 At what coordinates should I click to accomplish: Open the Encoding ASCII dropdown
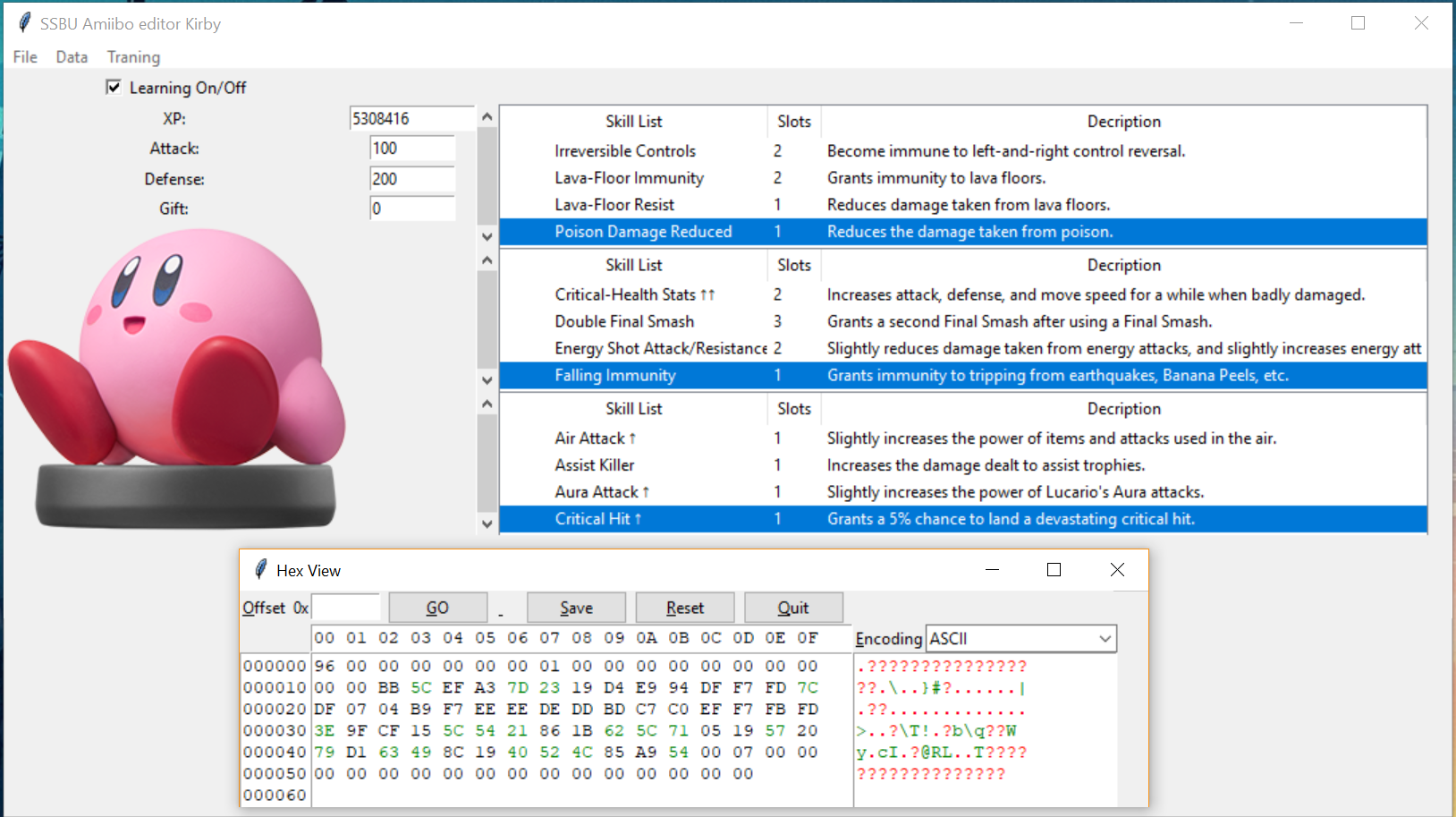(1021, 638)
